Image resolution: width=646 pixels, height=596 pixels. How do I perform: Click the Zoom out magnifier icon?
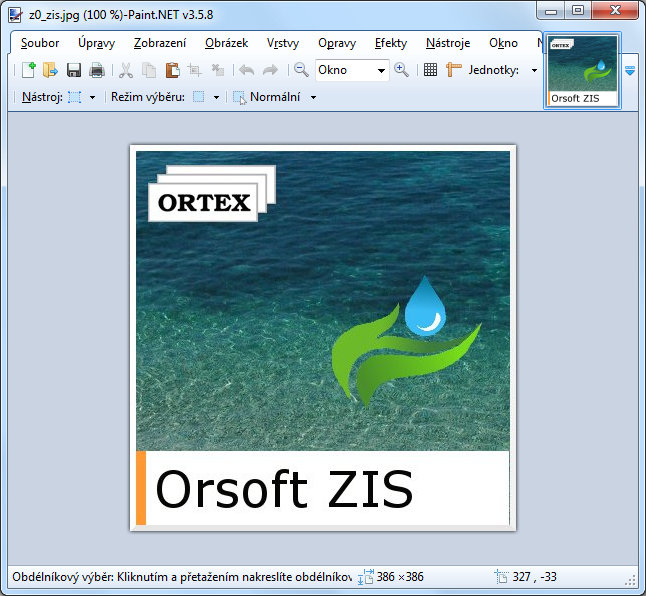(x=301, y=70)
